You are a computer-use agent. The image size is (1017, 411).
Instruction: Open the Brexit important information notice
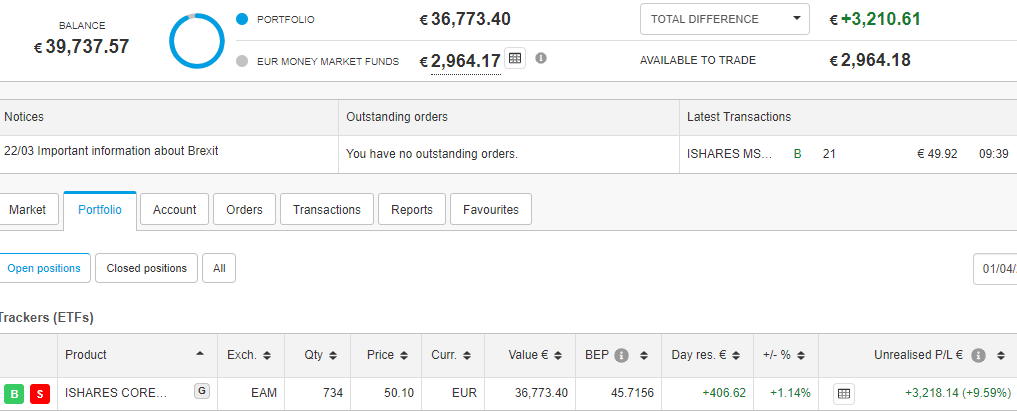click(x=111, y=151)
